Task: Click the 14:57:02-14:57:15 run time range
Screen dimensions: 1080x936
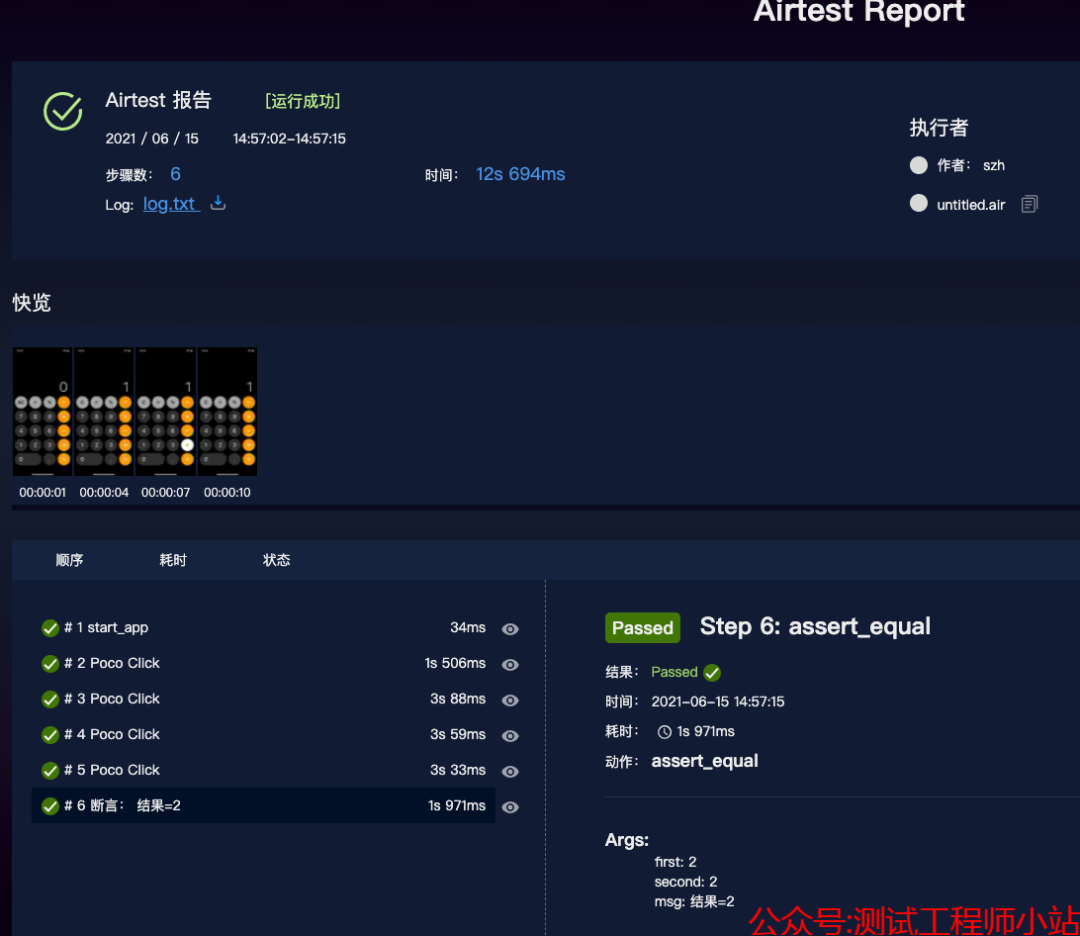Action: pos(289,138)
